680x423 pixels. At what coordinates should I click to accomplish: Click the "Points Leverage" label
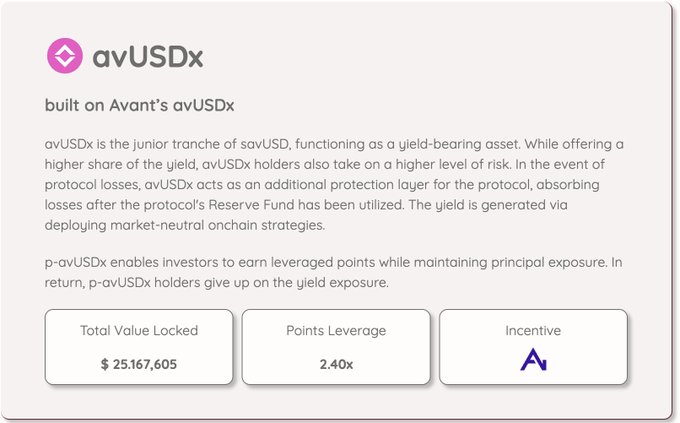click(x=336, y=331)
